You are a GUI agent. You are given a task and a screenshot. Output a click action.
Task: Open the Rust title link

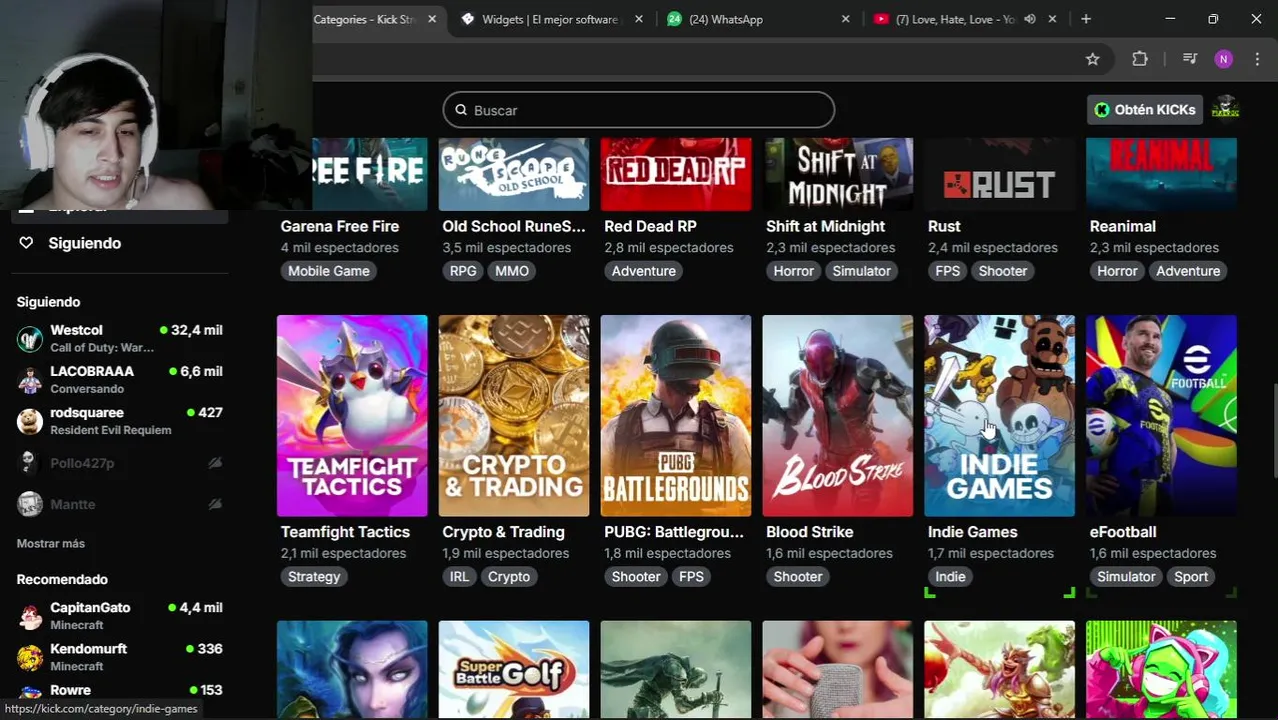(x=944, y=226)
